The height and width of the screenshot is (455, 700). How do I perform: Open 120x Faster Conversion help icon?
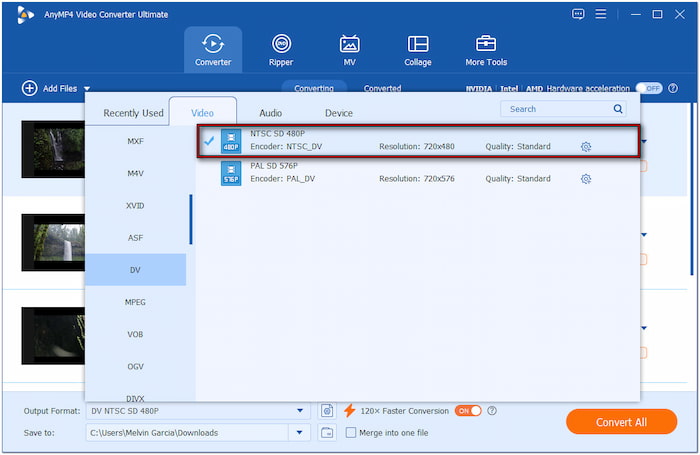(492, 411)
